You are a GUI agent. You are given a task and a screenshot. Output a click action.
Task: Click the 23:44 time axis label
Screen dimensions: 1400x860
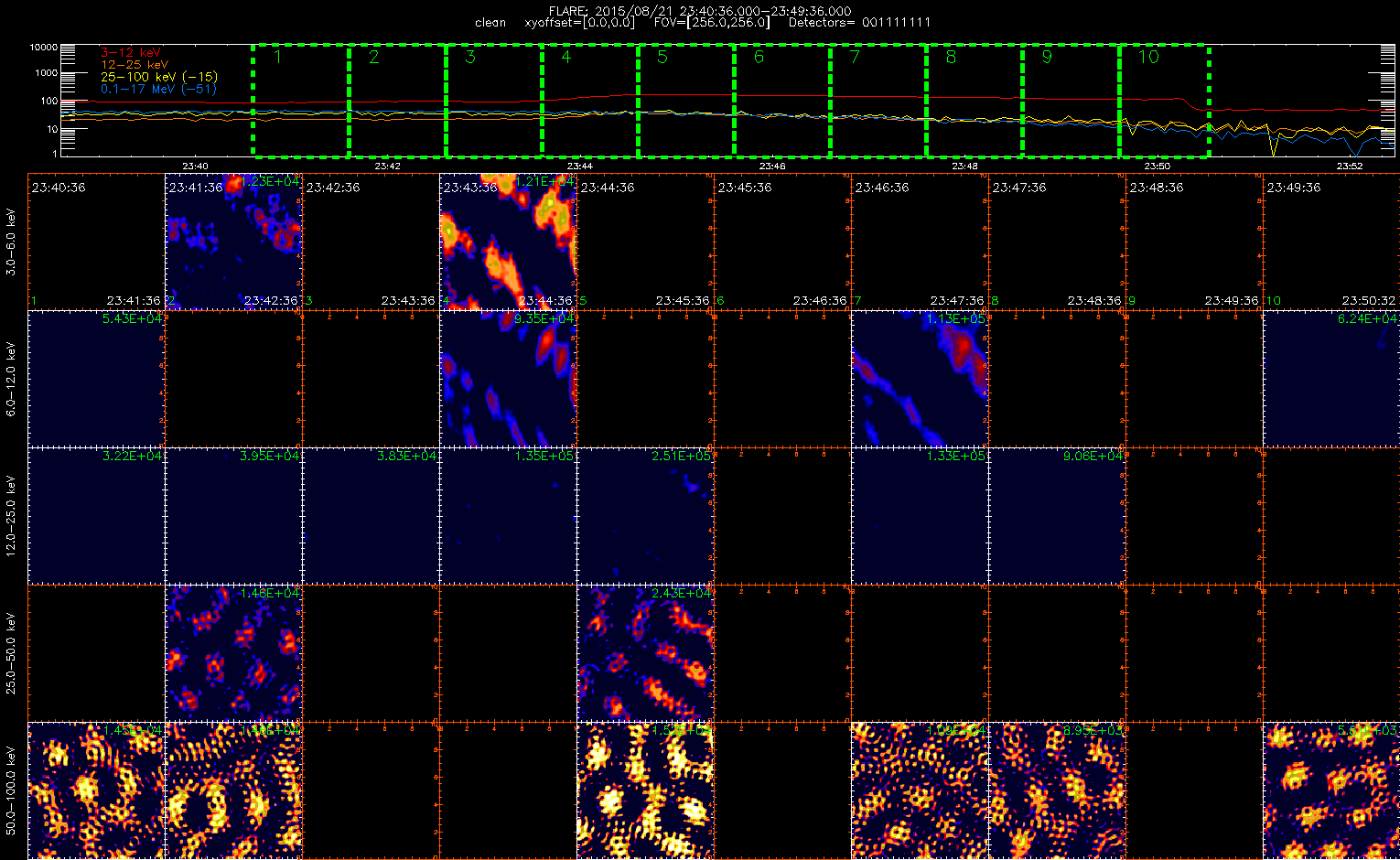coord(580,167)
